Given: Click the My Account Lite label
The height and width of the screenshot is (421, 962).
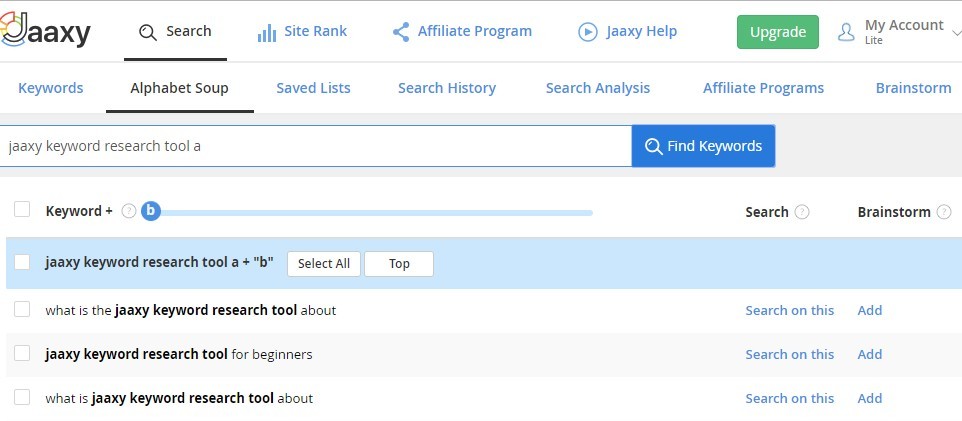Looking at the screenshot, I should pyautogui.click(x=904, y=32).
